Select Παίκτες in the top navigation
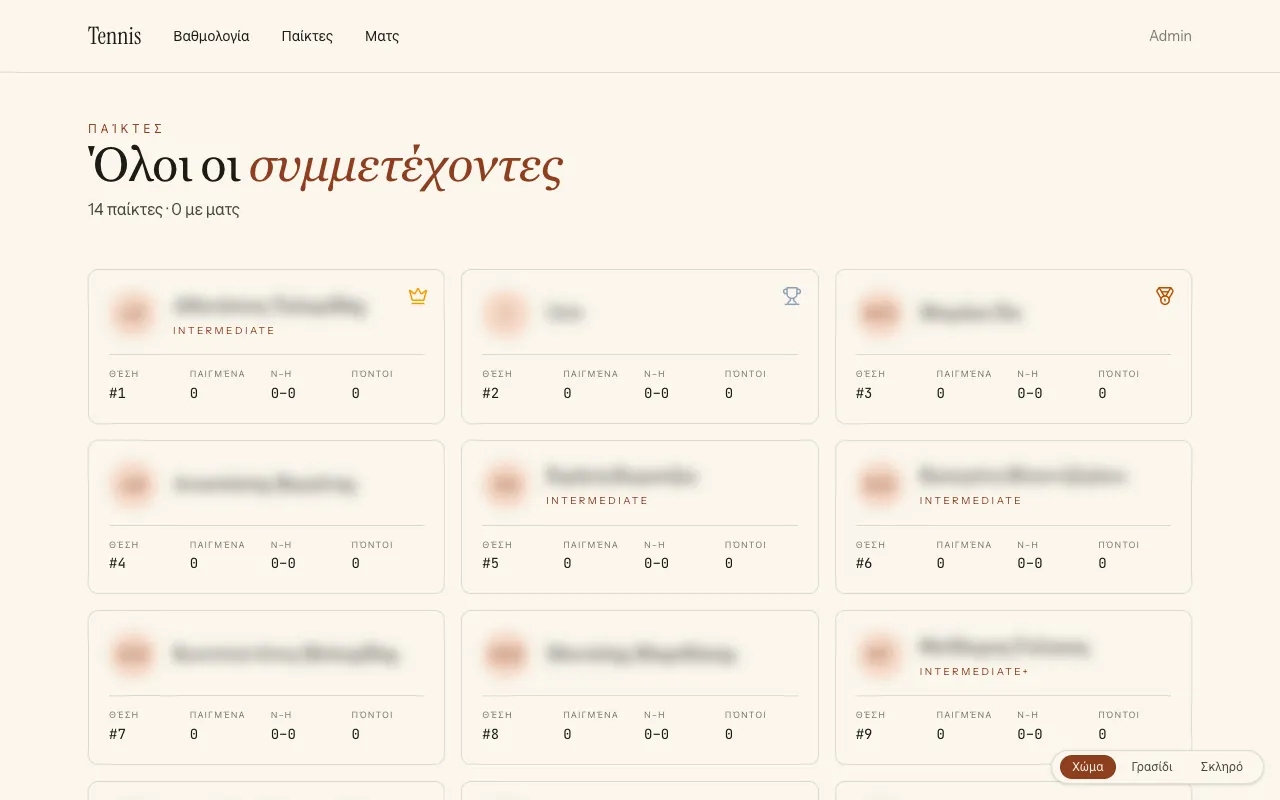1280x800 pixels. tap(307, 36)
